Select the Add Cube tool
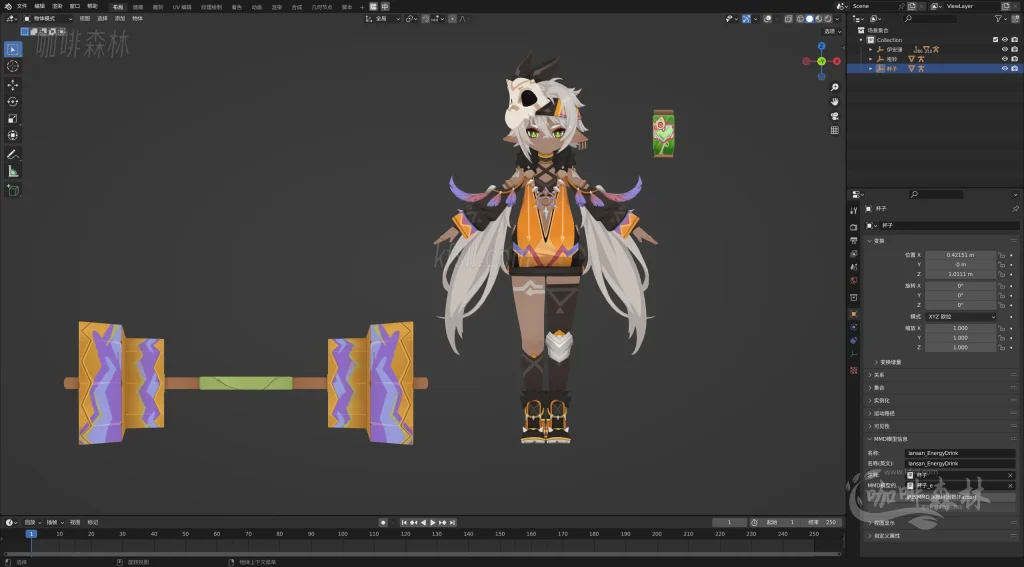Screen dimensions: 1024x567 coord(12,190)
